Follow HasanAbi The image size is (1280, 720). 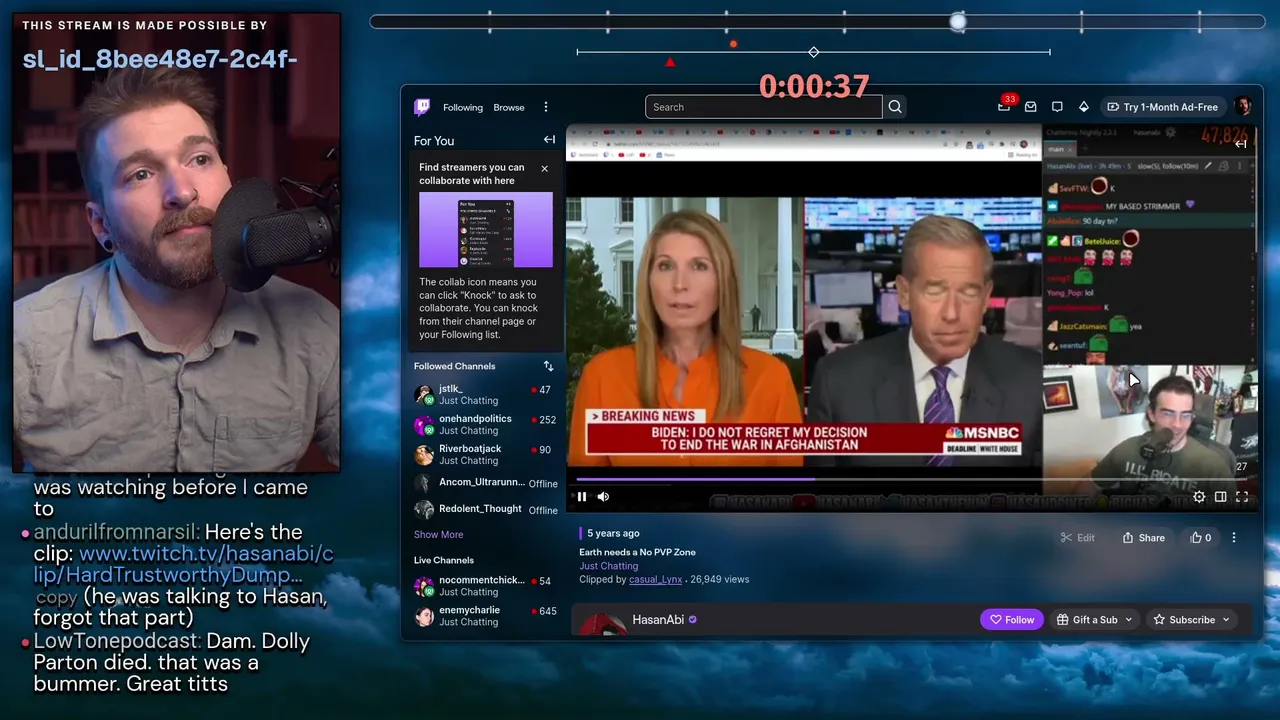click(x=1012, y=620)
